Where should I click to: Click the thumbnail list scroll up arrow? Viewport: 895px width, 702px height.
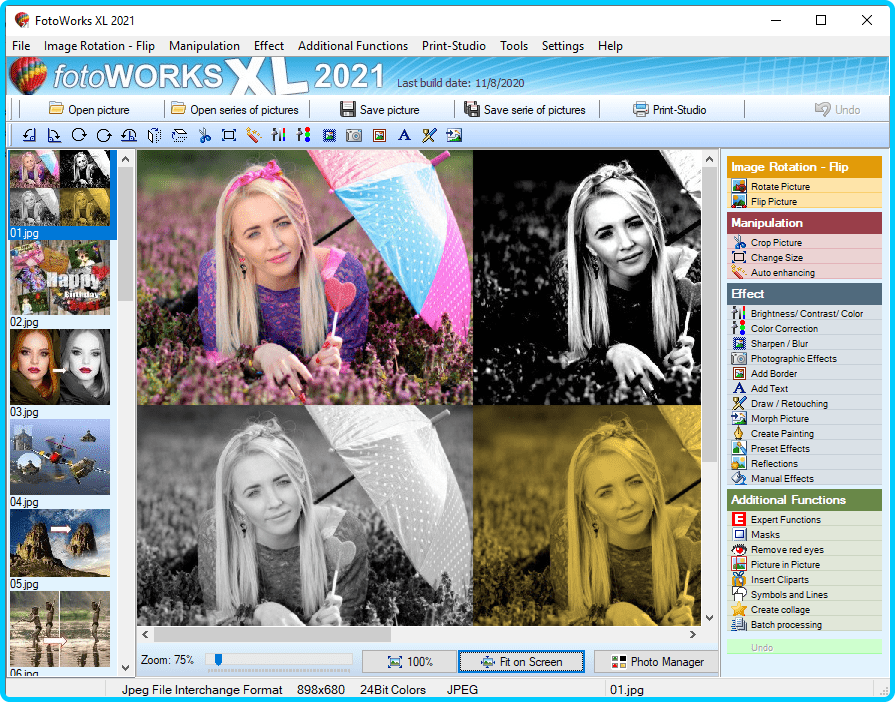(127, 159)
